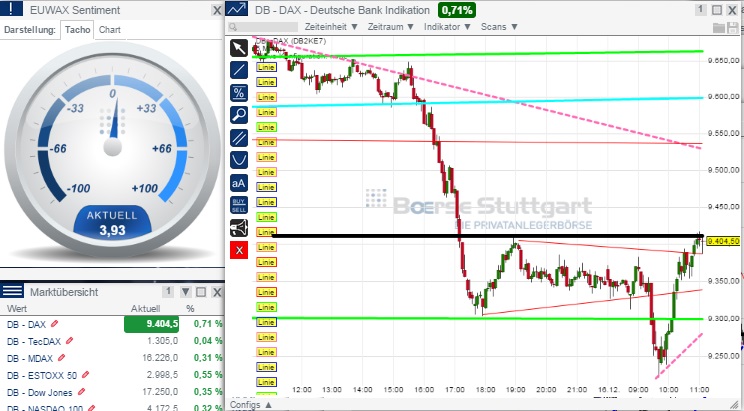Maximize the Marktübersicht panel
The width and height of the screenshot is (744, 411).
pos(201,292)
